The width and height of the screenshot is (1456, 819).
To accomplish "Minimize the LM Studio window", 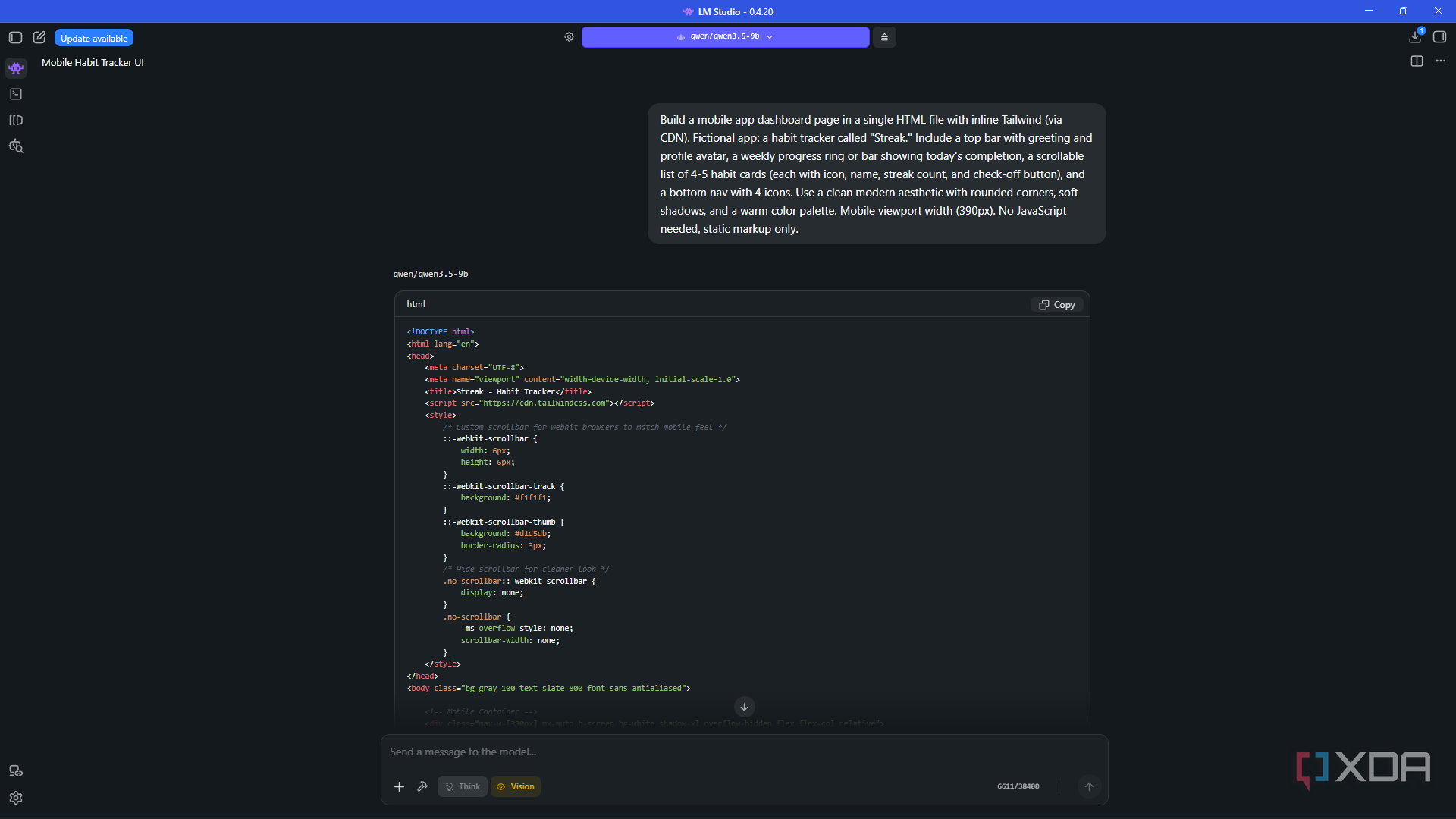I will coord(1369,11).
